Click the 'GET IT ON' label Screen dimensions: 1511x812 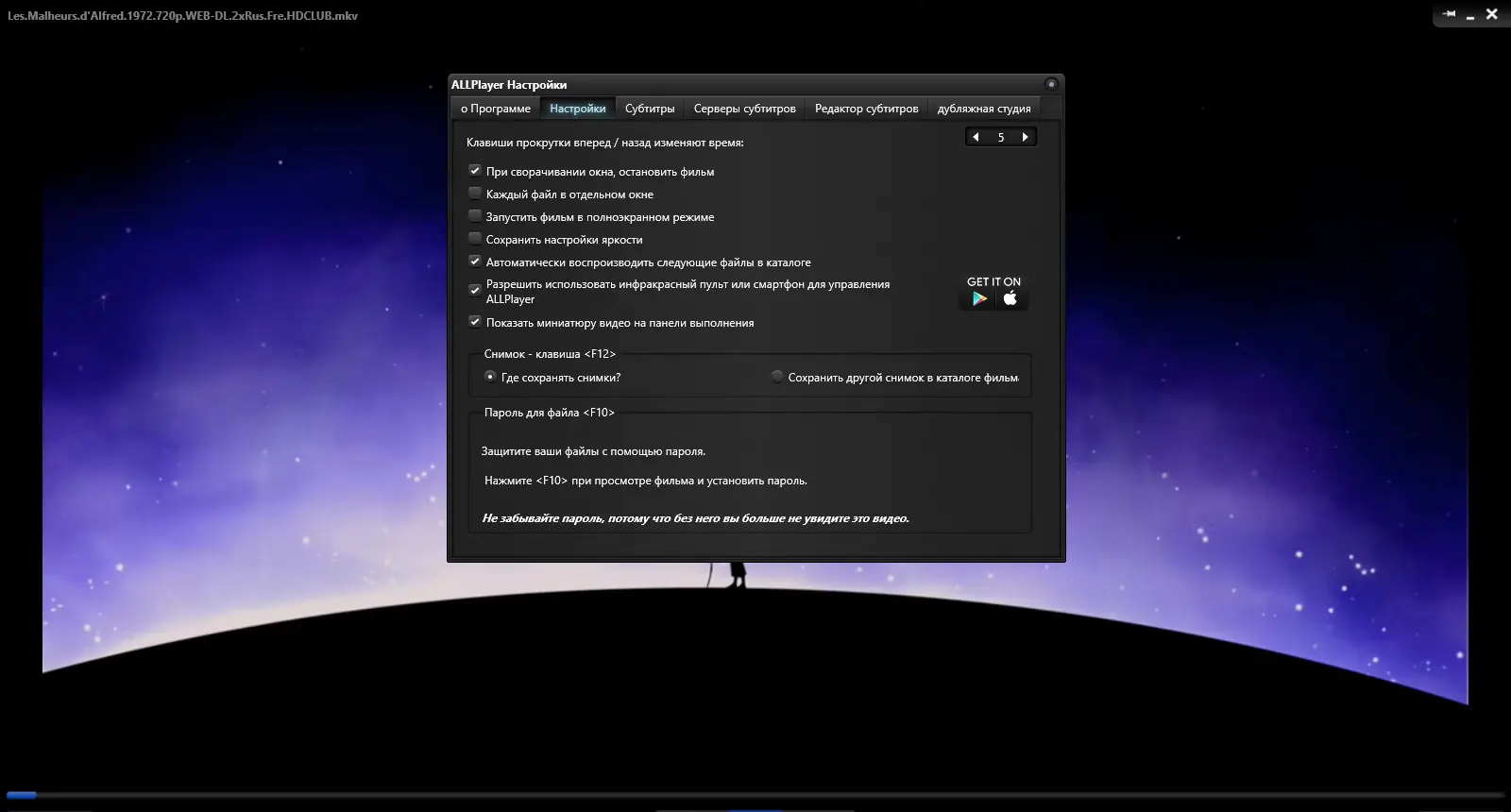coord(993,281)
